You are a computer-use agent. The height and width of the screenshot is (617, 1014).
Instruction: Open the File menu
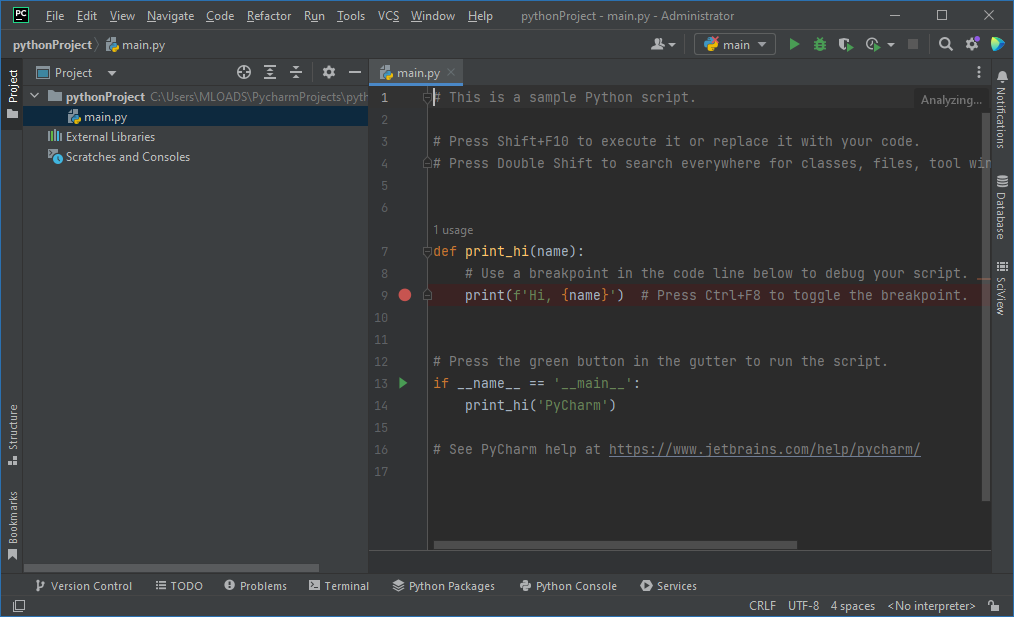click(x=55, y=16)
